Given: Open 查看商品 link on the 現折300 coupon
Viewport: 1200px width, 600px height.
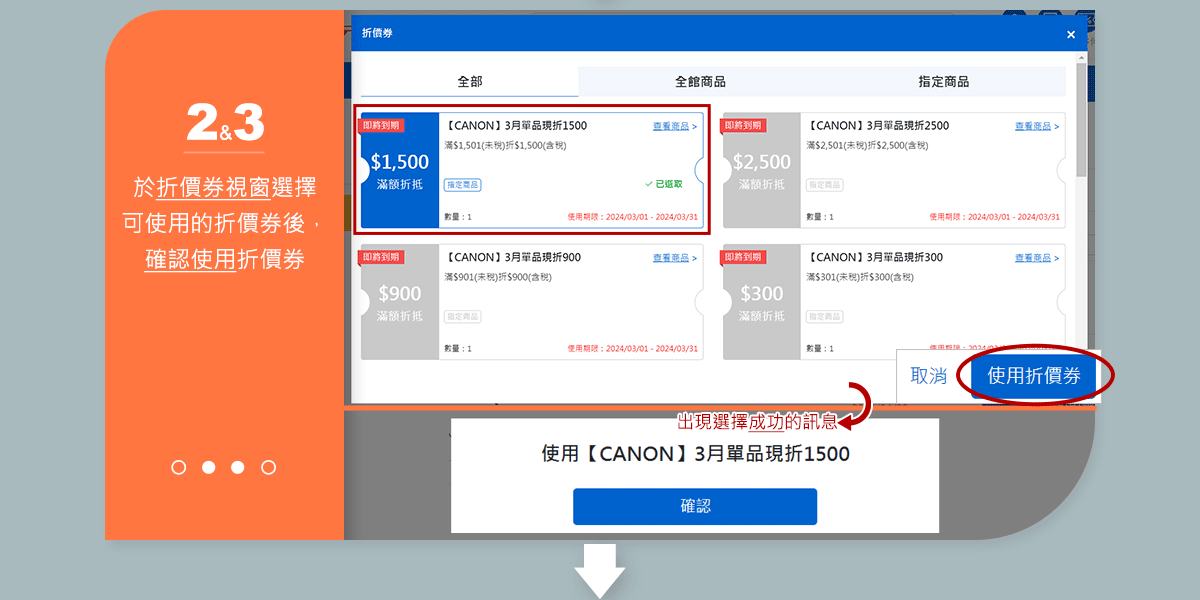Looking at the screenshot, I should tap(1037, 258).
